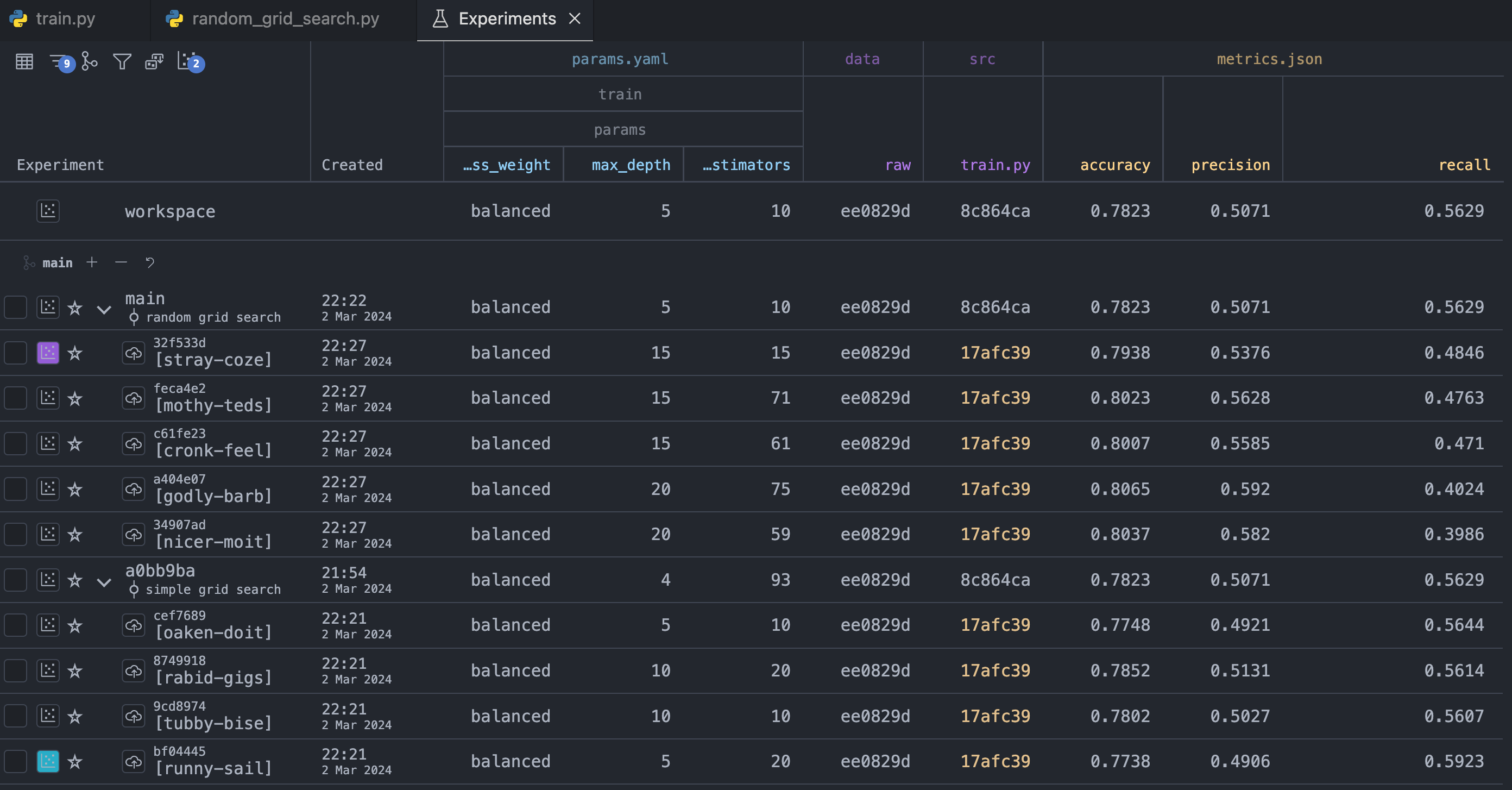Star the stray-coze experiment
The height and width of the screenshot is (790, 1512).
pyautogui.click(x=74, y=353)
